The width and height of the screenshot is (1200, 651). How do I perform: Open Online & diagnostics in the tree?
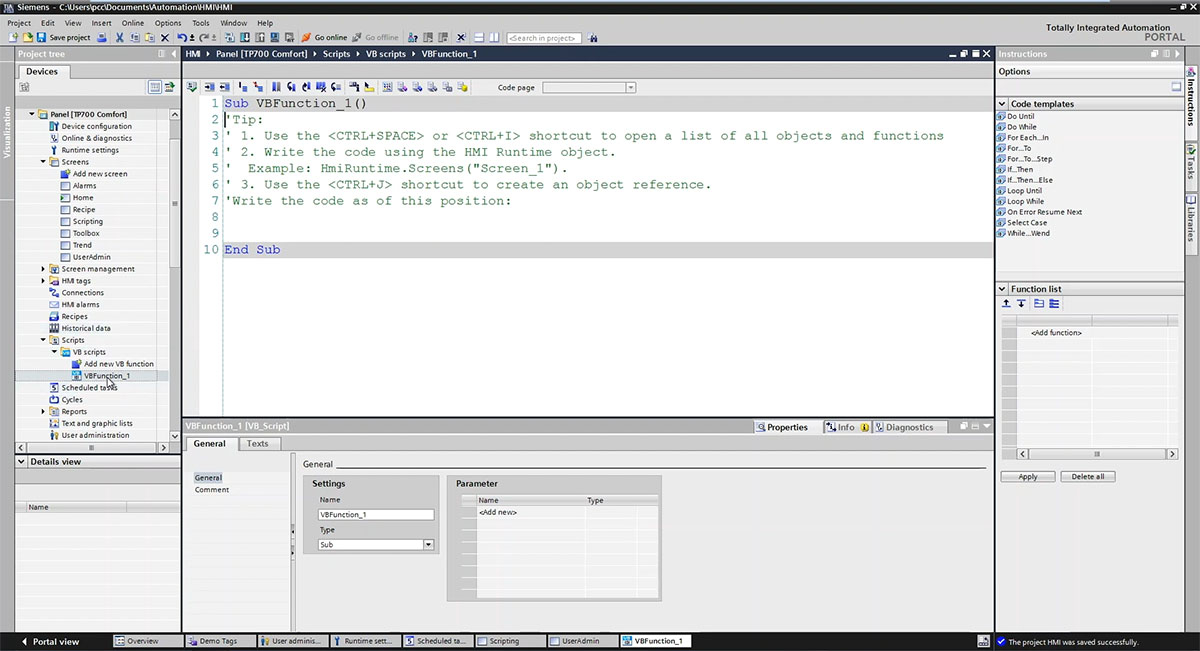89,138
